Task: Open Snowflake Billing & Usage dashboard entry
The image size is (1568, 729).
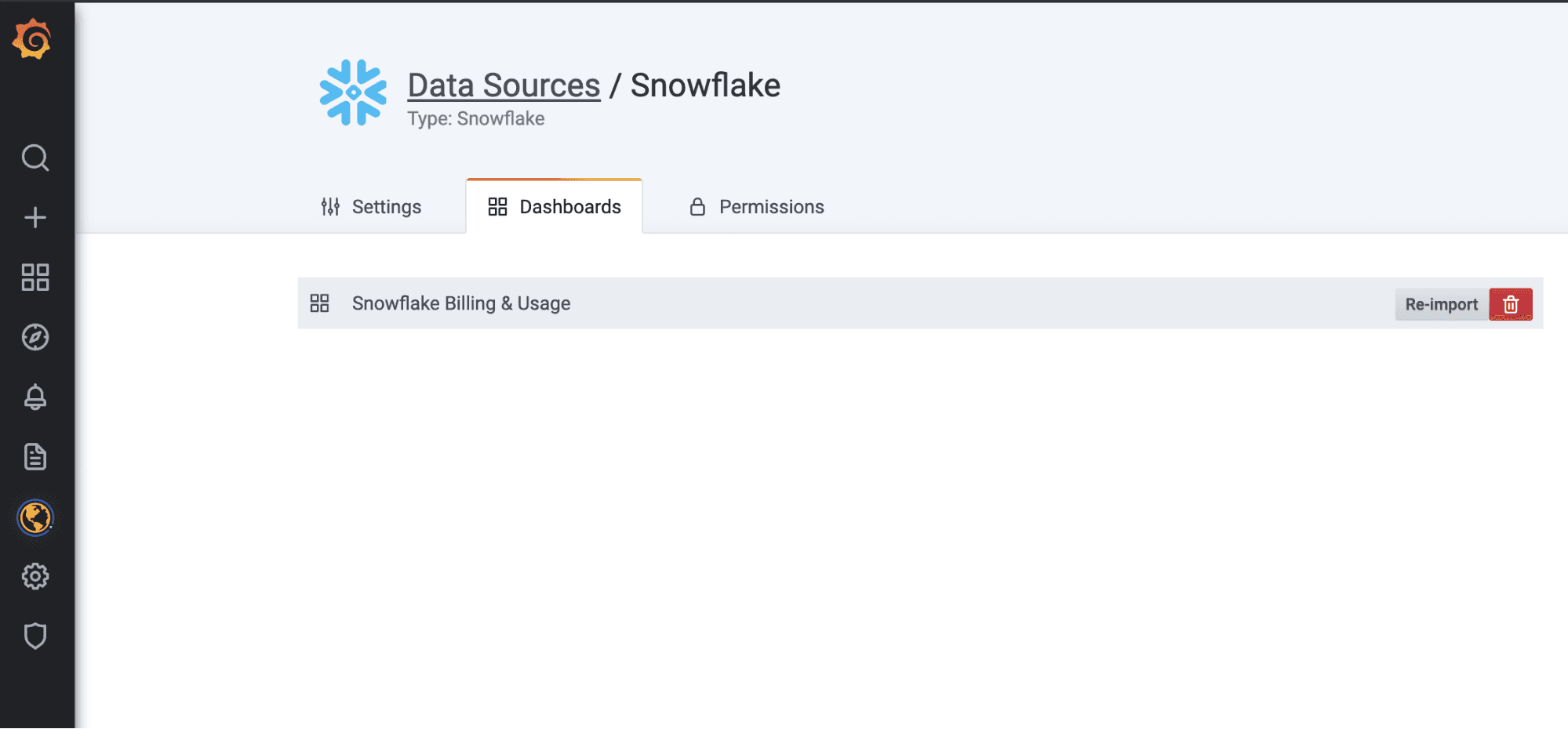Action: pos(461,303)
